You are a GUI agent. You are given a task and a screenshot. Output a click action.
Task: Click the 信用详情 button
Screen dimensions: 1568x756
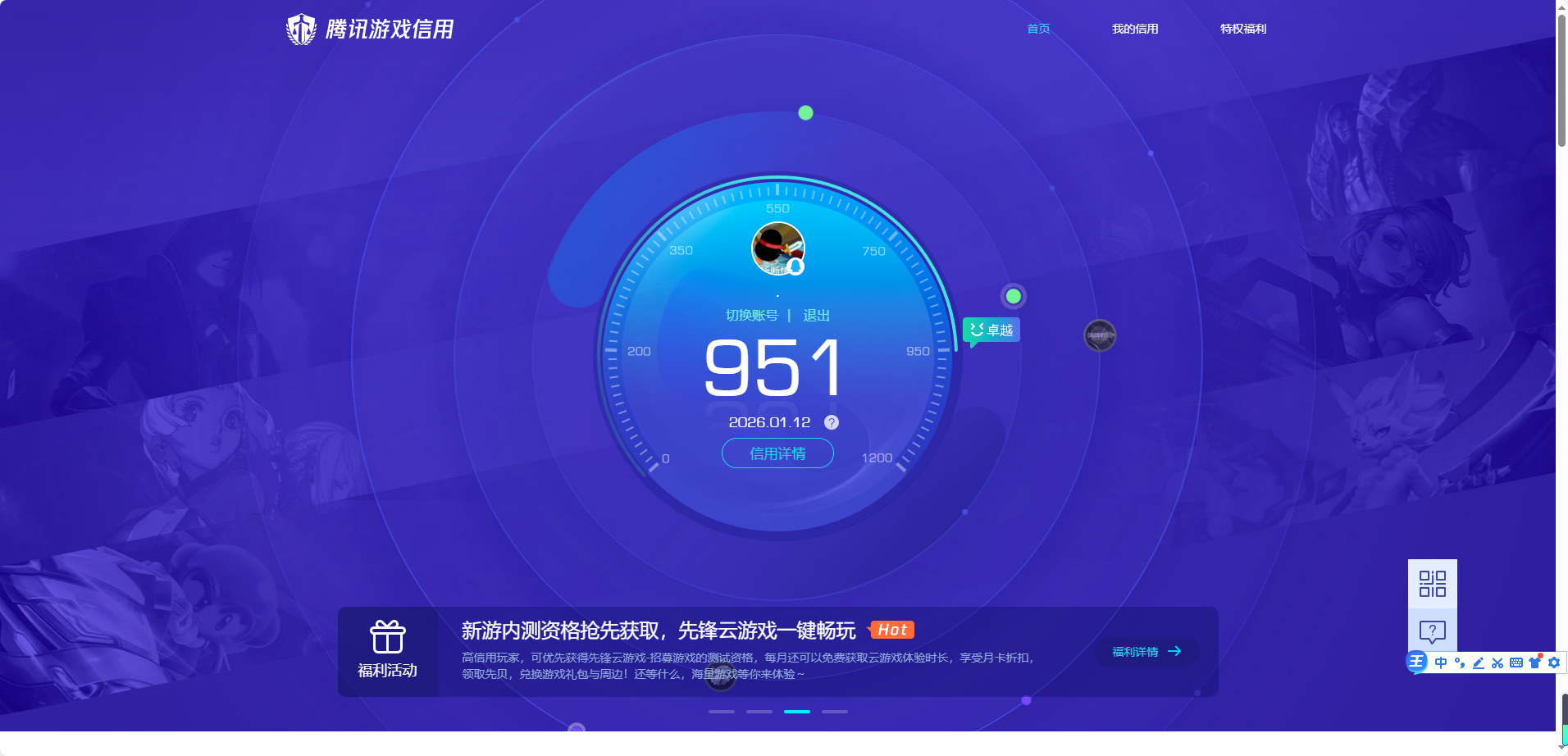click(777, 453)
